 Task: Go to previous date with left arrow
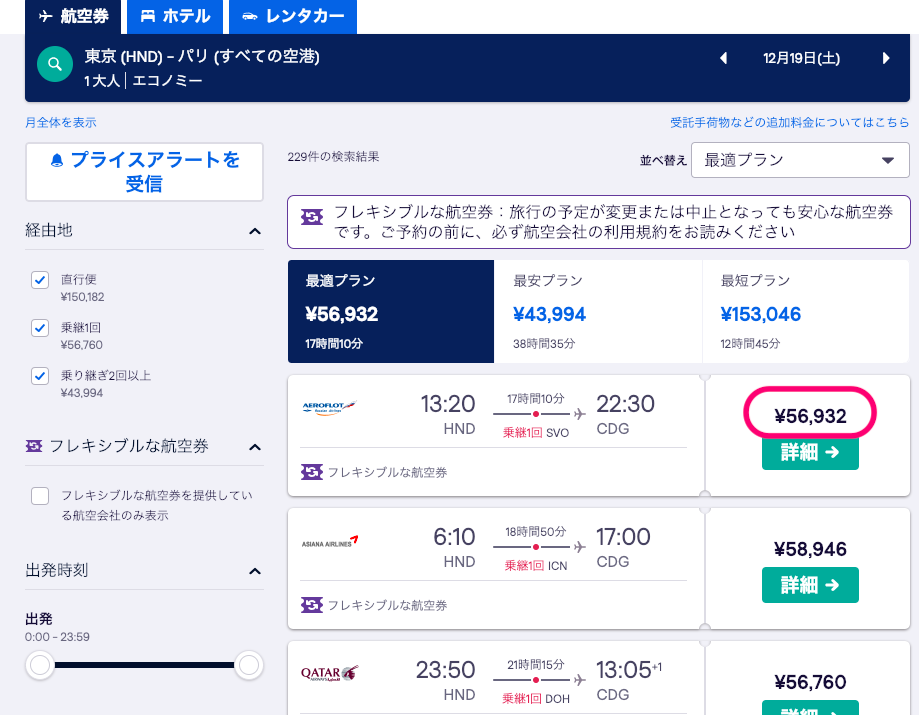point(723,59)
